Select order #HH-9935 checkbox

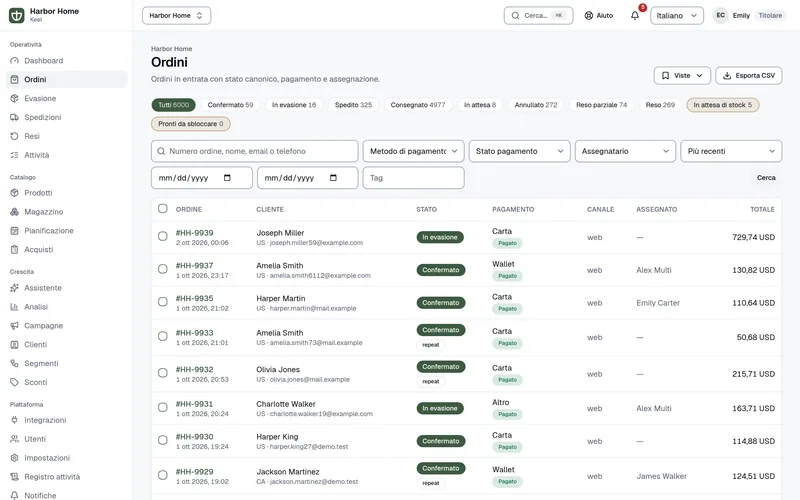point(163,302)
